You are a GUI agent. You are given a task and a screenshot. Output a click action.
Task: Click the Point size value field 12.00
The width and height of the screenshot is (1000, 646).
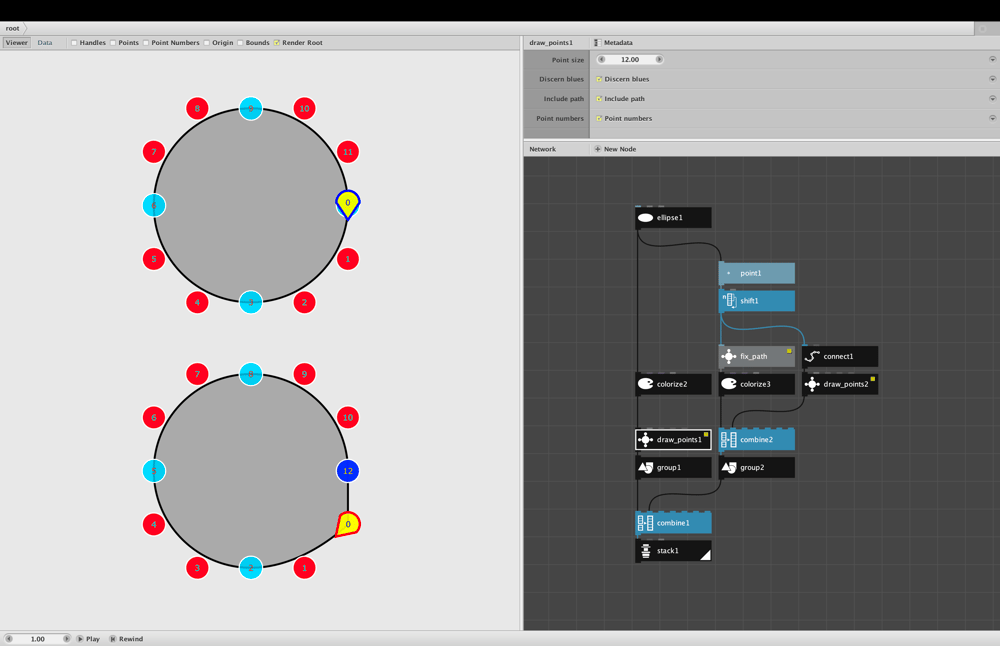pos(630,59)
